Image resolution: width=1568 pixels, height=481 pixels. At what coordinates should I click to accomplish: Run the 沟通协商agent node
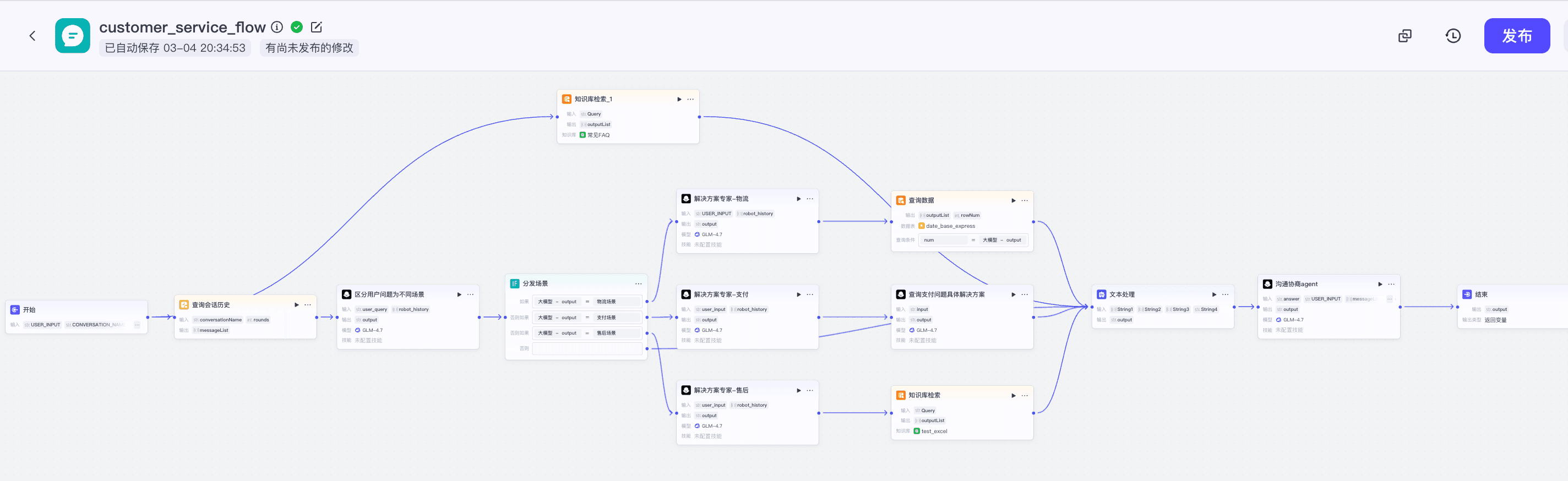[x=1380, y=284]
